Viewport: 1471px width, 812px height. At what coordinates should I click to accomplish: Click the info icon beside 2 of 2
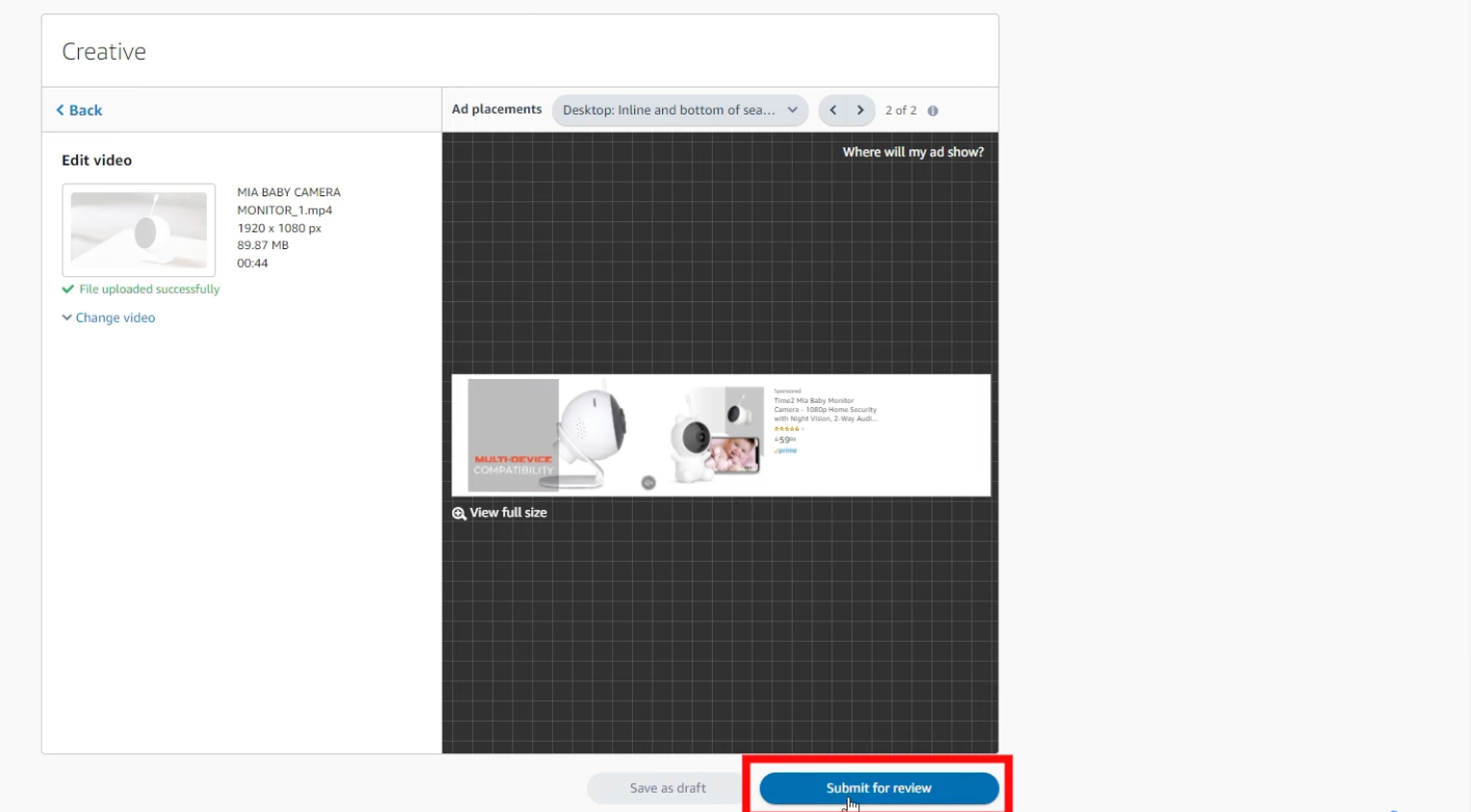932,111
